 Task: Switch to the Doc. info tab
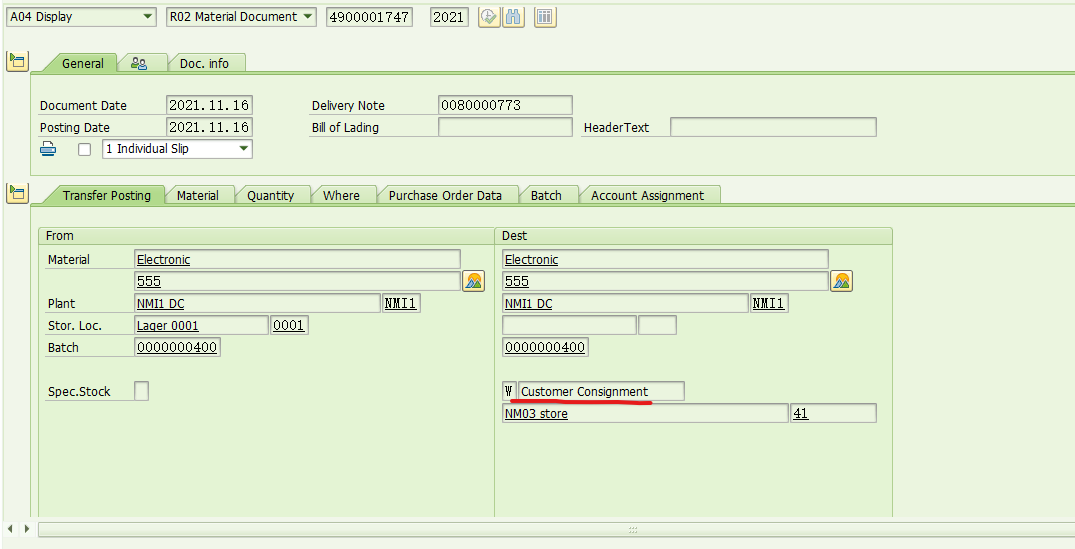click(x=204, y=63)
